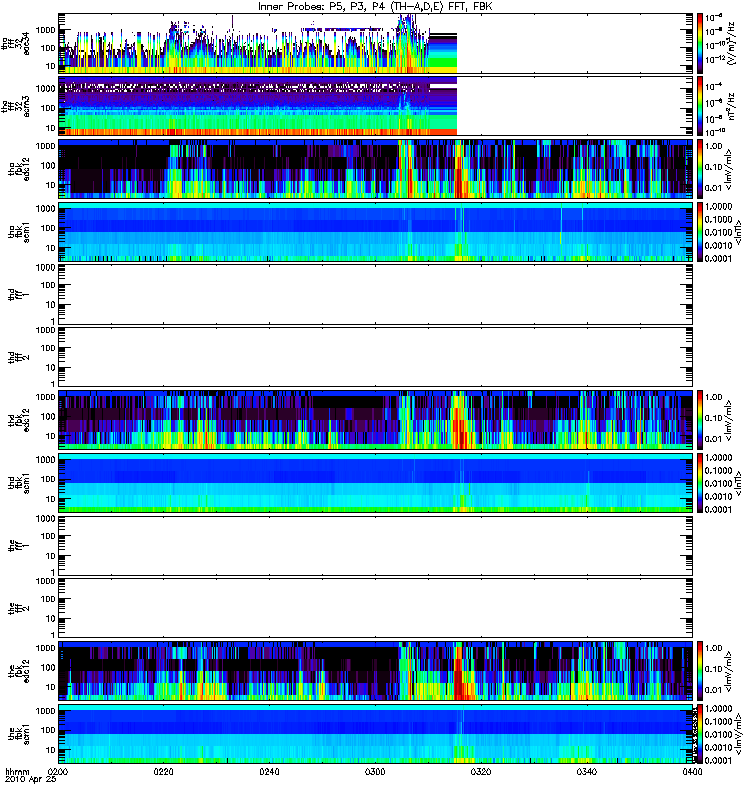This screenshot has width=750, height=800.
Task: Click the nT color bar beside tha fbk scm1
Action: click(700, 231)
